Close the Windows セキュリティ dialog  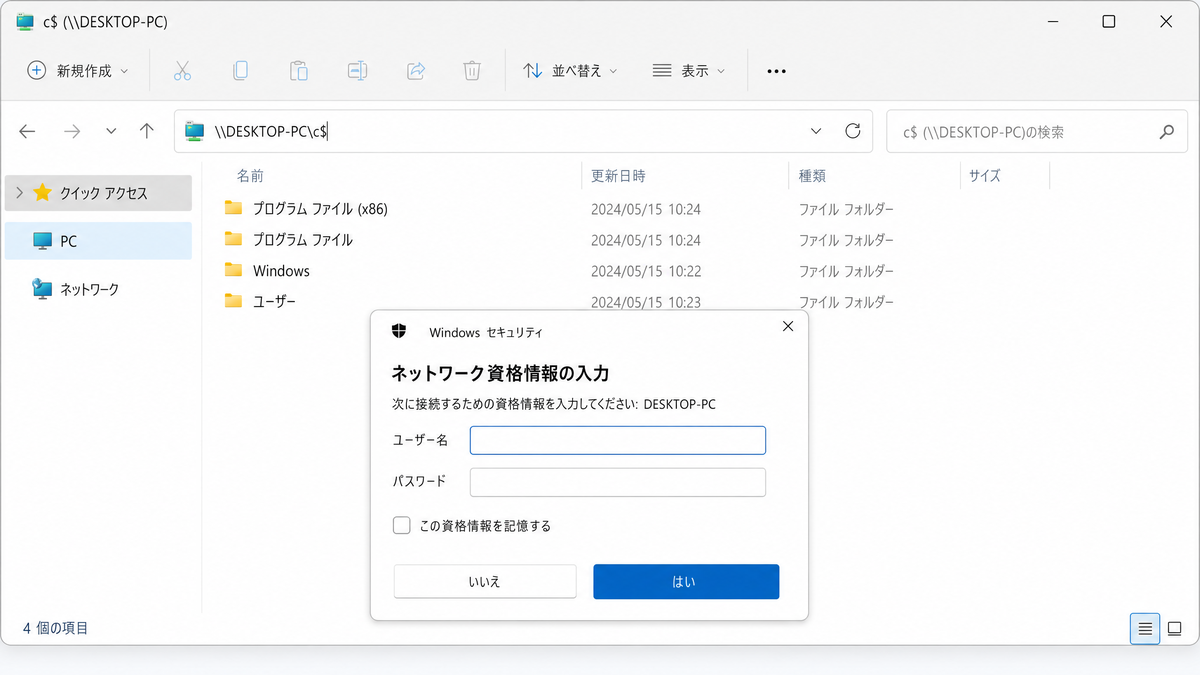pos(788,326)
